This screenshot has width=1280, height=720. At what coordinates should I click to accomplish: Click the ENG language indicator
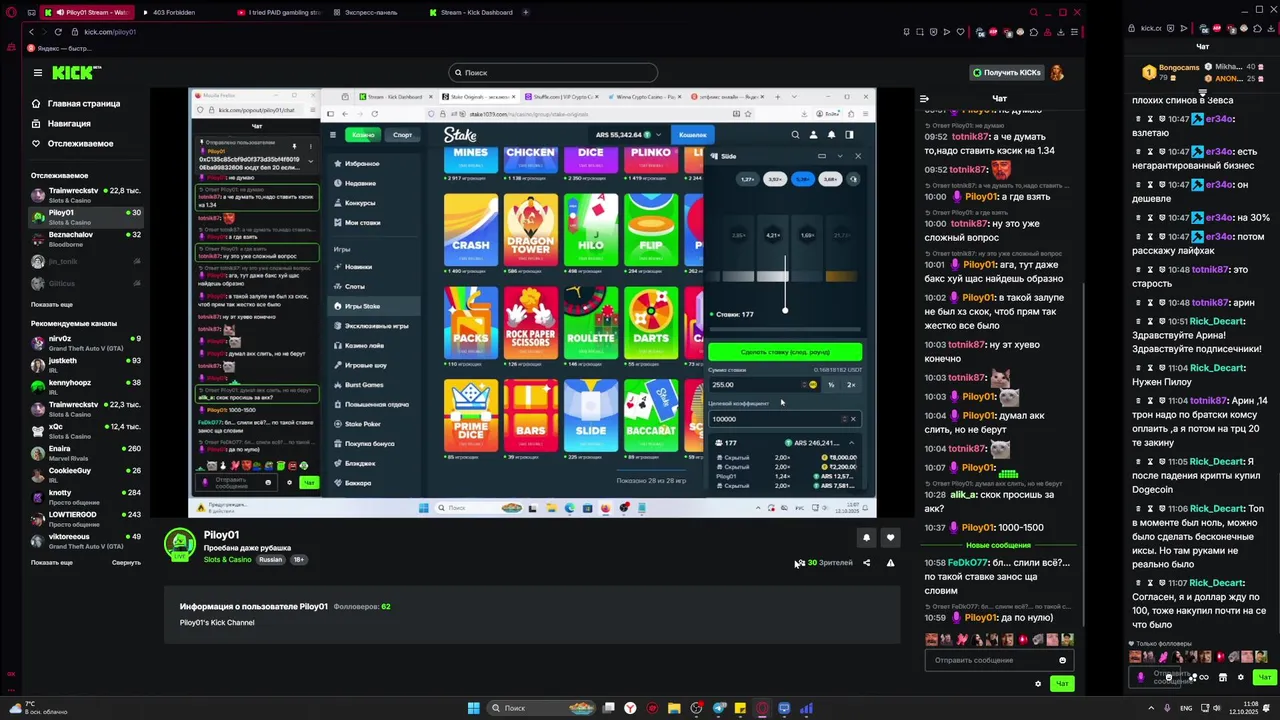[x=1186, y=708]
